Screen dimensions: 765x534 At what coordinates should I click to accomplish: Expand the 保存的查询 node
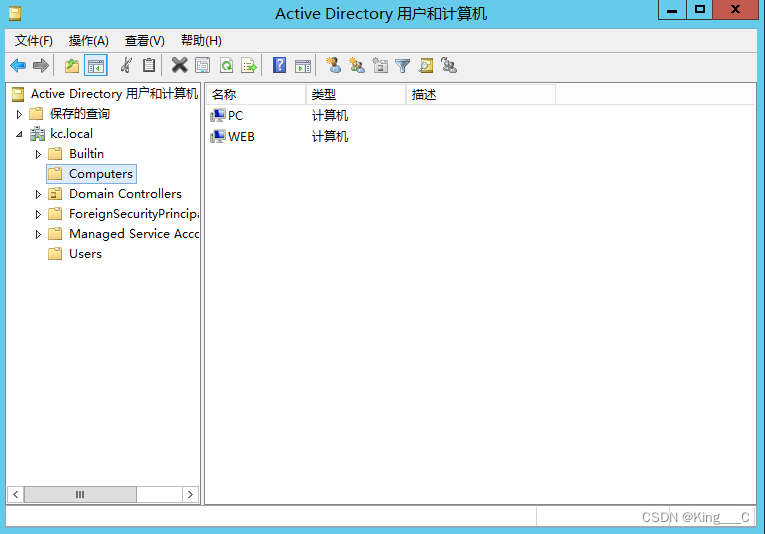[x=19, y=114]
